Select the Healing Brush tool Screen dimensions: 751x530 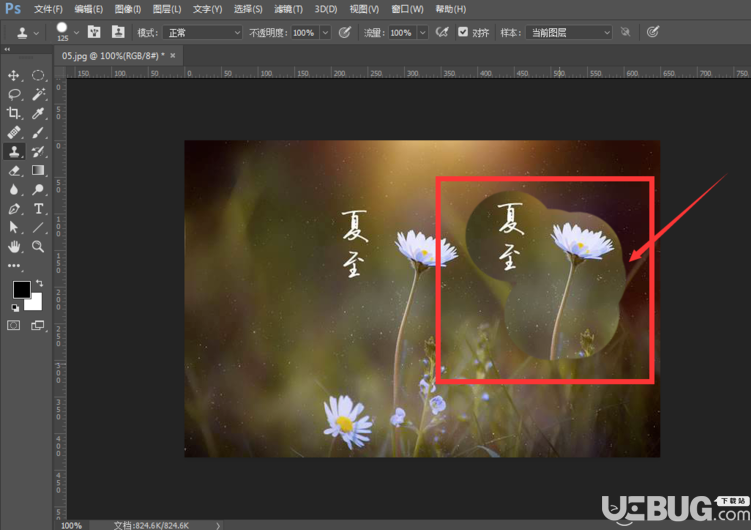point(13,133)
